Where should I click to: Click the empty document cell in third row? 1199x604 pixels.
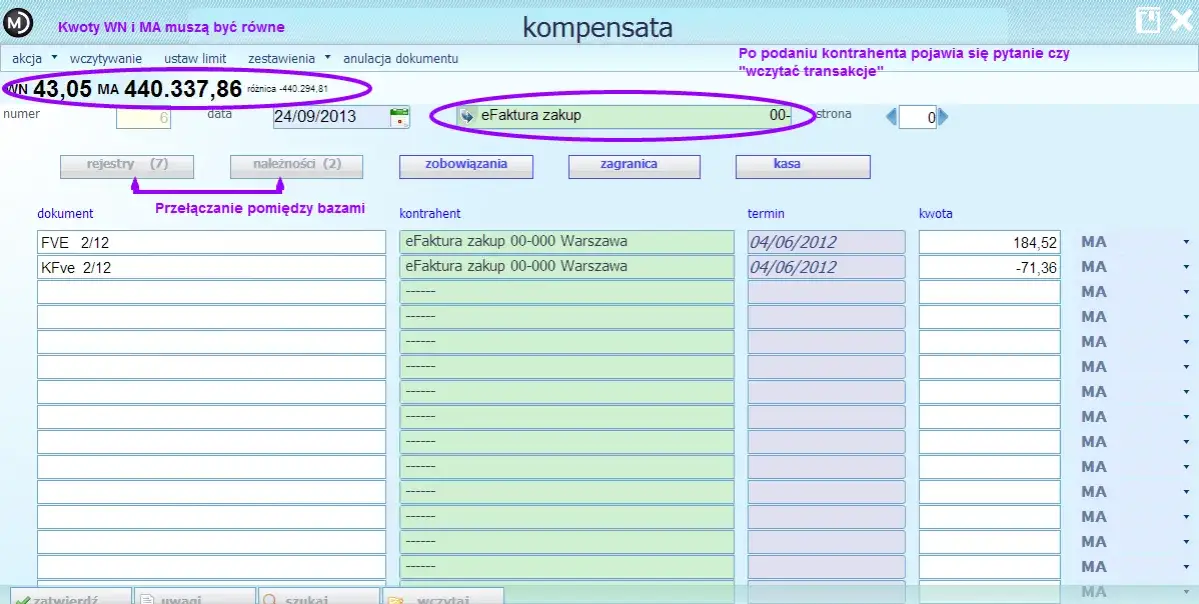coord(212,292)
